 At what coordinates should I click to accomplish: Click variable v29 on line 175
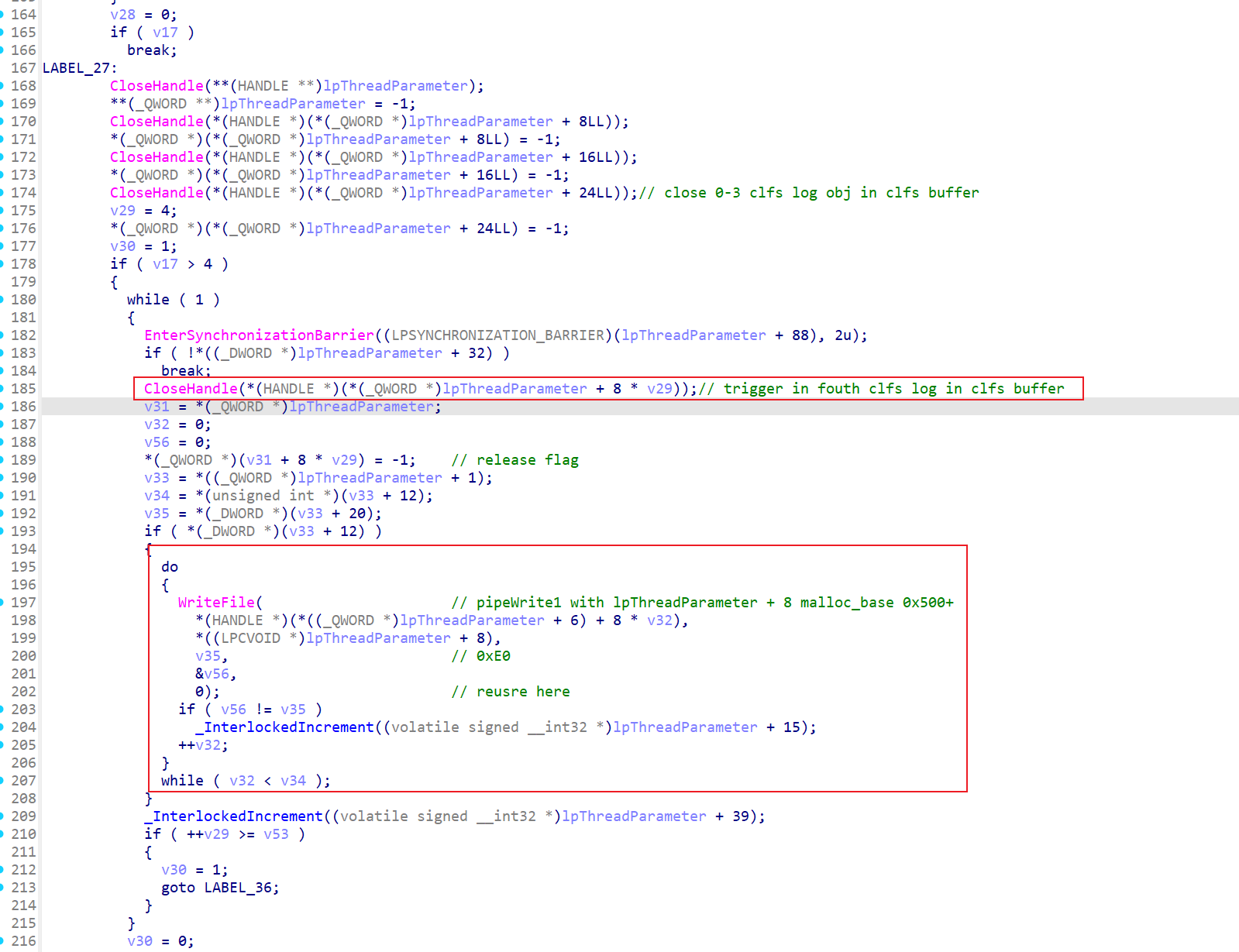pyautogui.click(x=122, y=211)
